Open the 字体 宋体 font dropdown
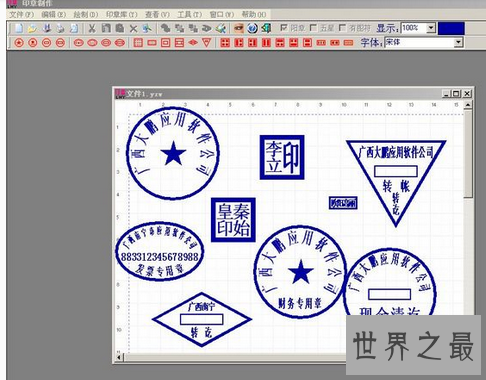Viewport: 486px width, 380px height. [459, 42]
